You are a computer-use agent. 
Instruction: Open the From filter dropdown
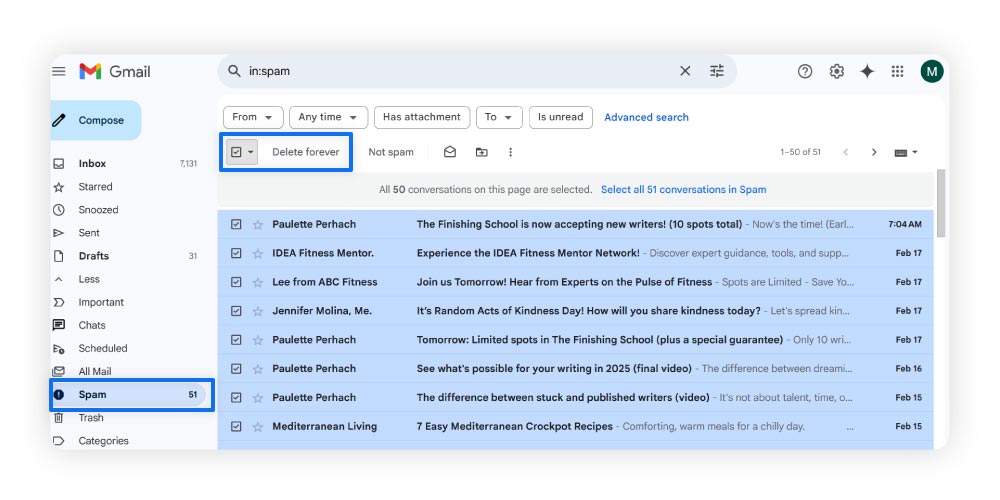tap(253, 117)
